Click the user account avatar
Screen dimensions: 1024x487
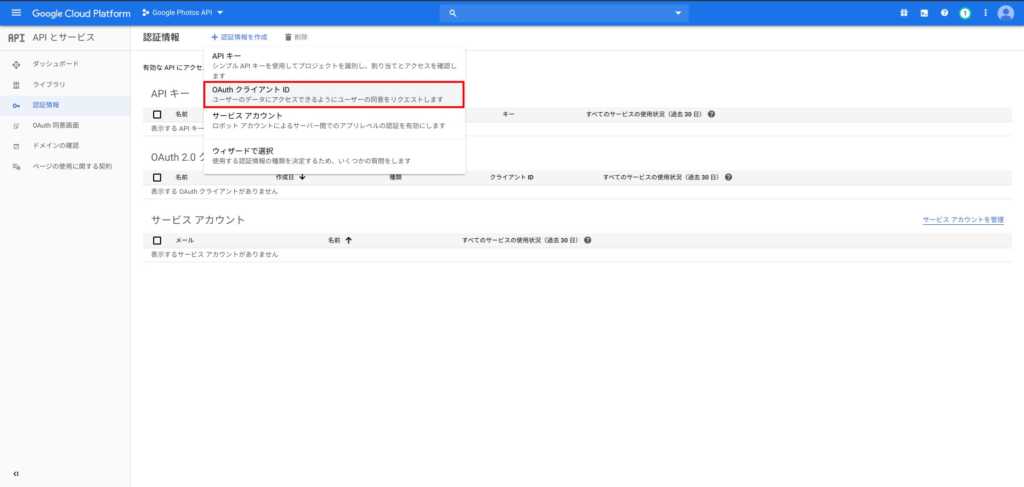pos(1006,13)
